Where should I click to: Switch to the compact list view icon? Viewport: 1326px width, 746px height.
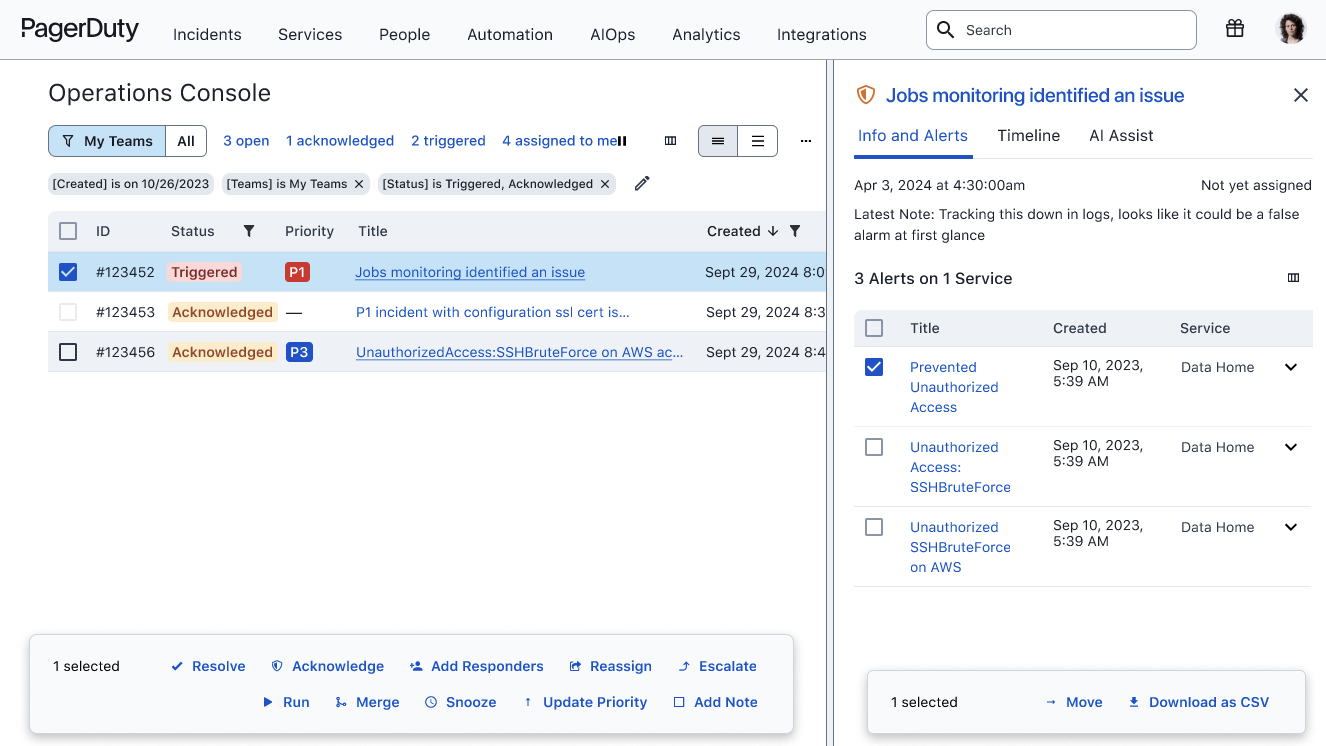[757, 141]
